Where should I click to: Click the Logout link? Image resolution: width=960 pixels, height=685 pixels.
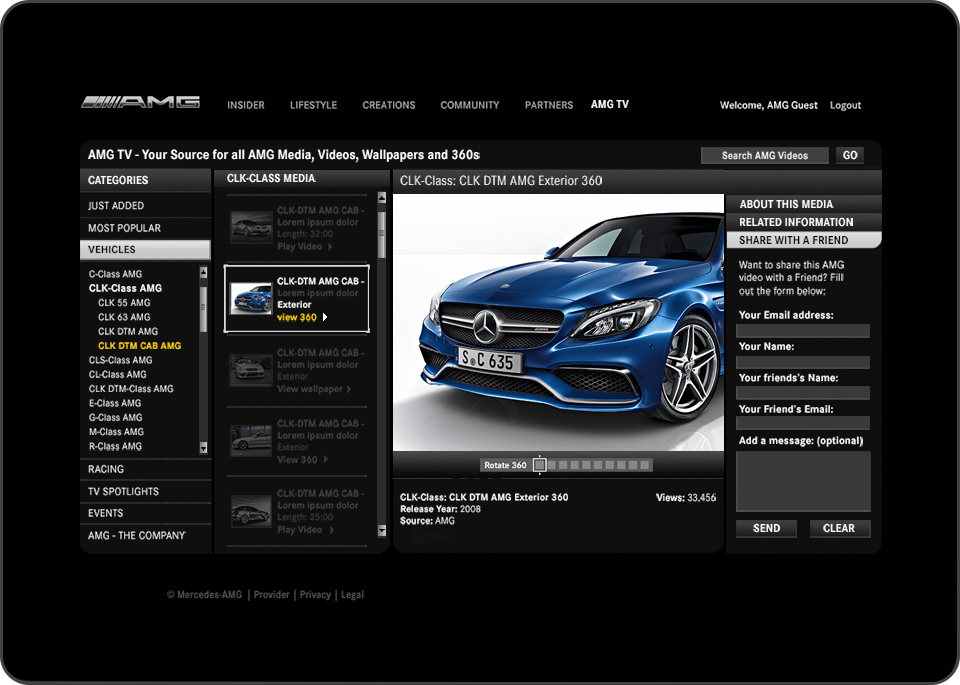[845, 105]
